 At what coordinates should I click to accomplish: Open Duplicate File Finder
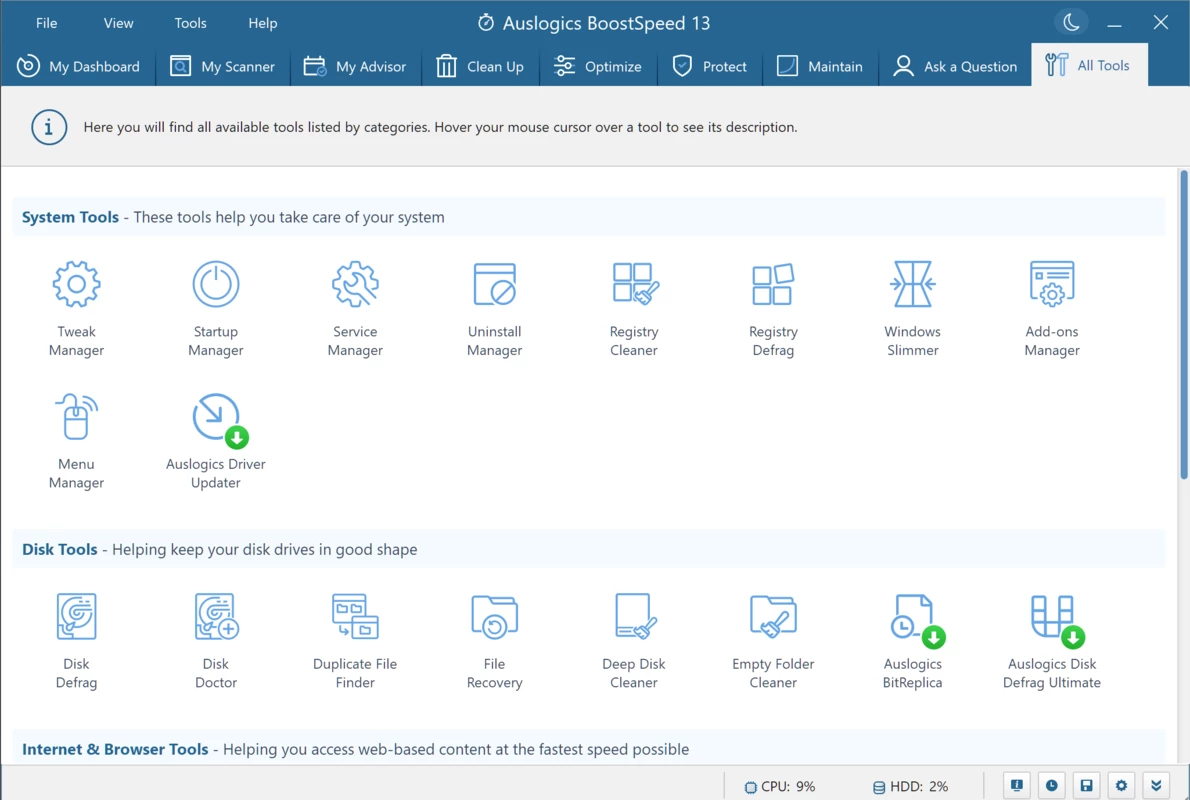[355, 641]
